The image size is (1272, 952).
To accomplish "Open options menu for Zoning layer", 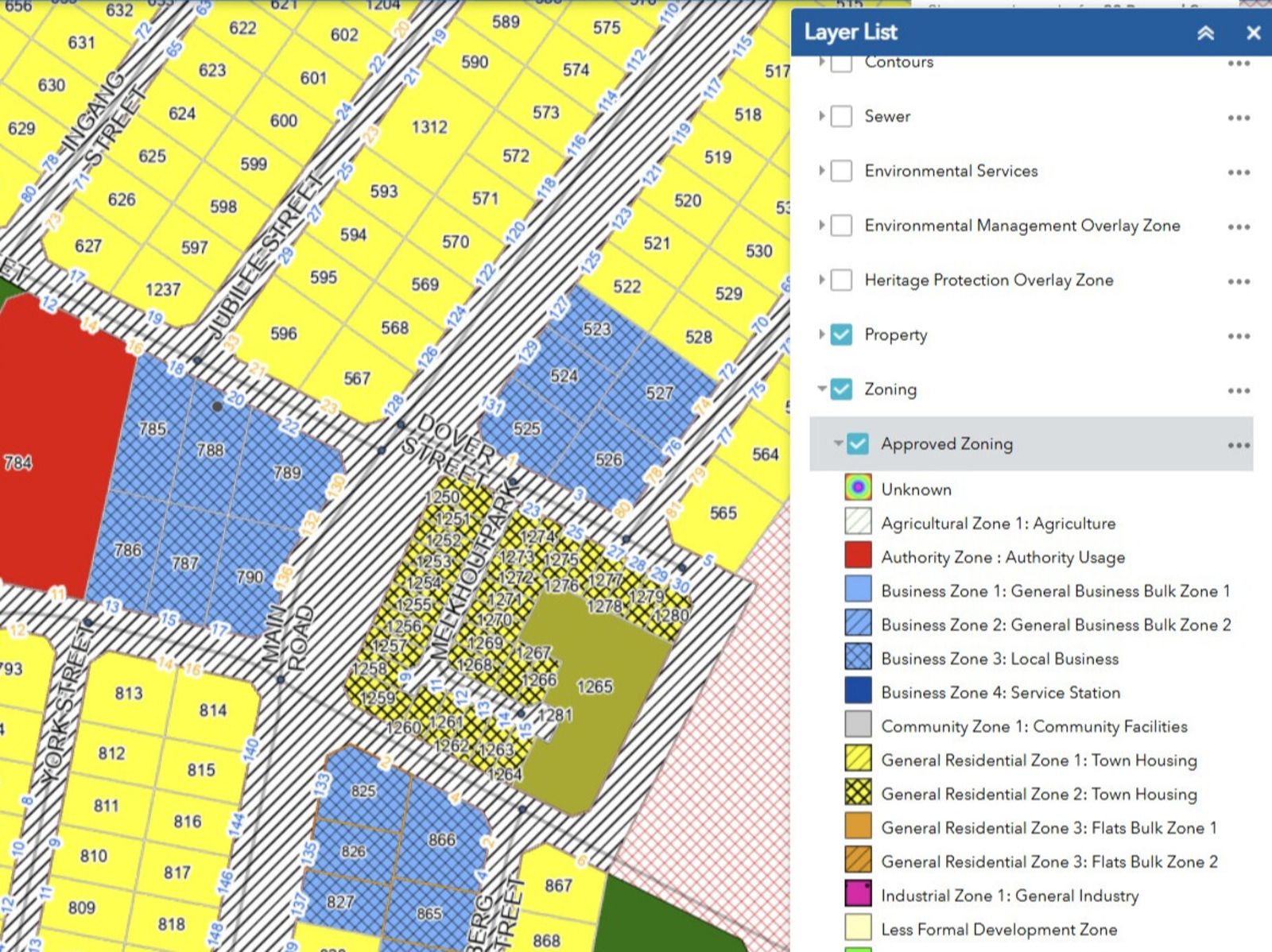I will coord(1238,390).
